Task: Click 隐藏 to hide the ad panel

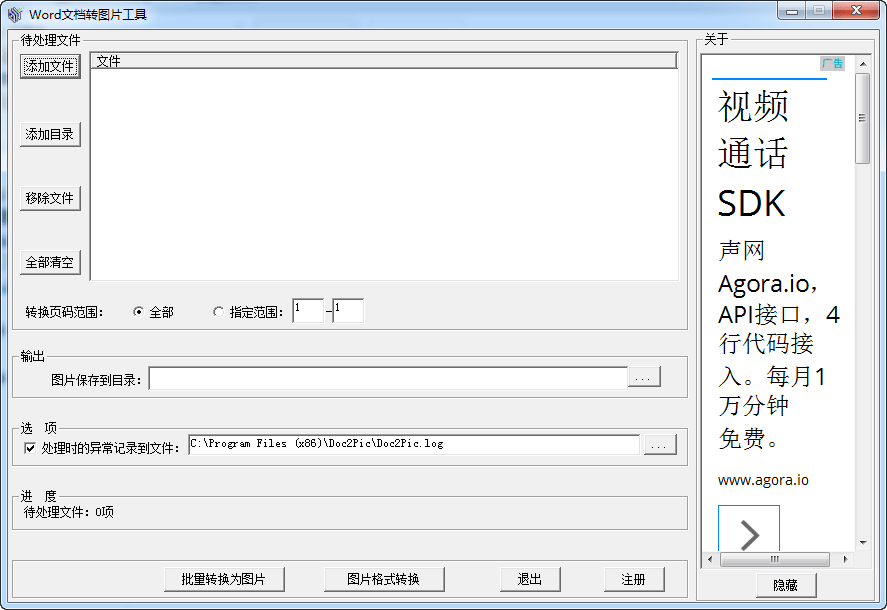Action: point(786,586)
